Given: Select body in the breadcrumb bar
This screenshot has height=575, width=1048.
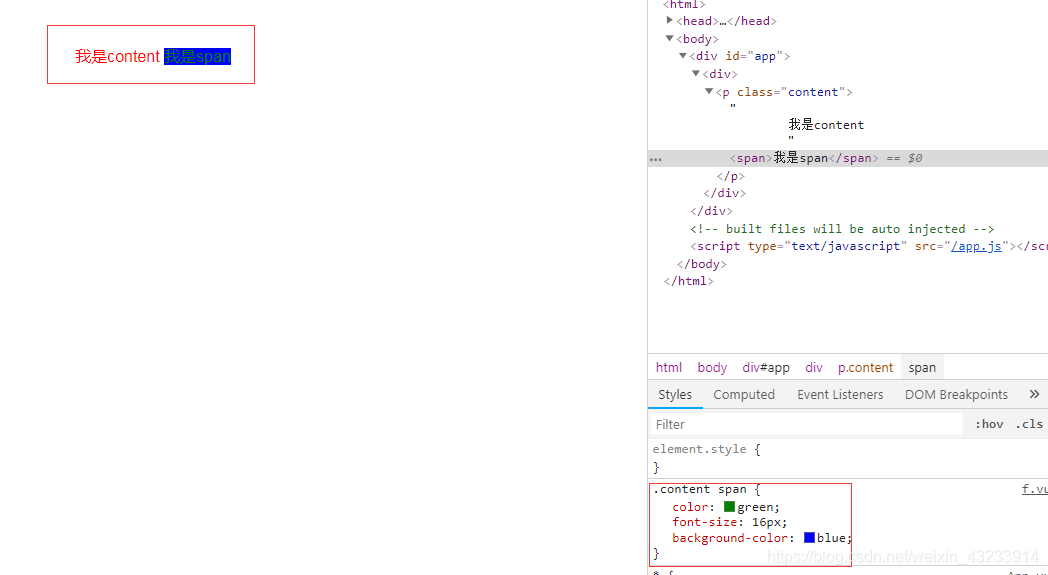Looking at the screenshot, I should tap(712, 368).
